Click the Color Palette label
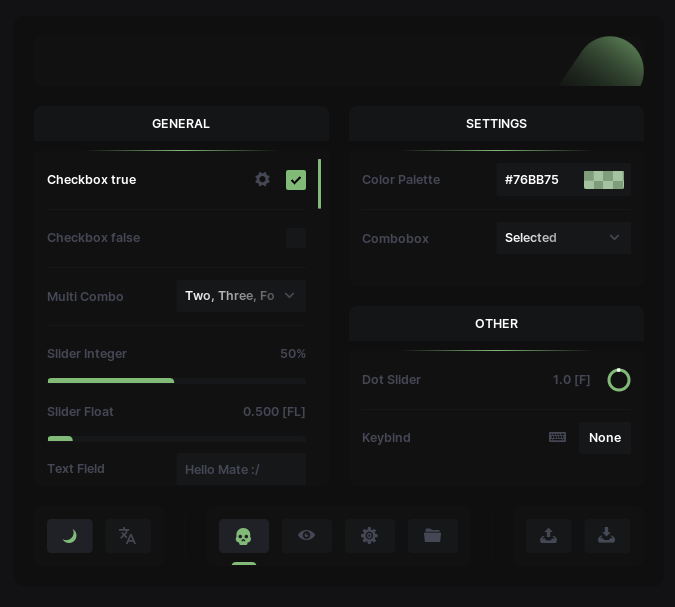Image resolution: width=675 pixels, height=607 pixels. pos(401,180)
